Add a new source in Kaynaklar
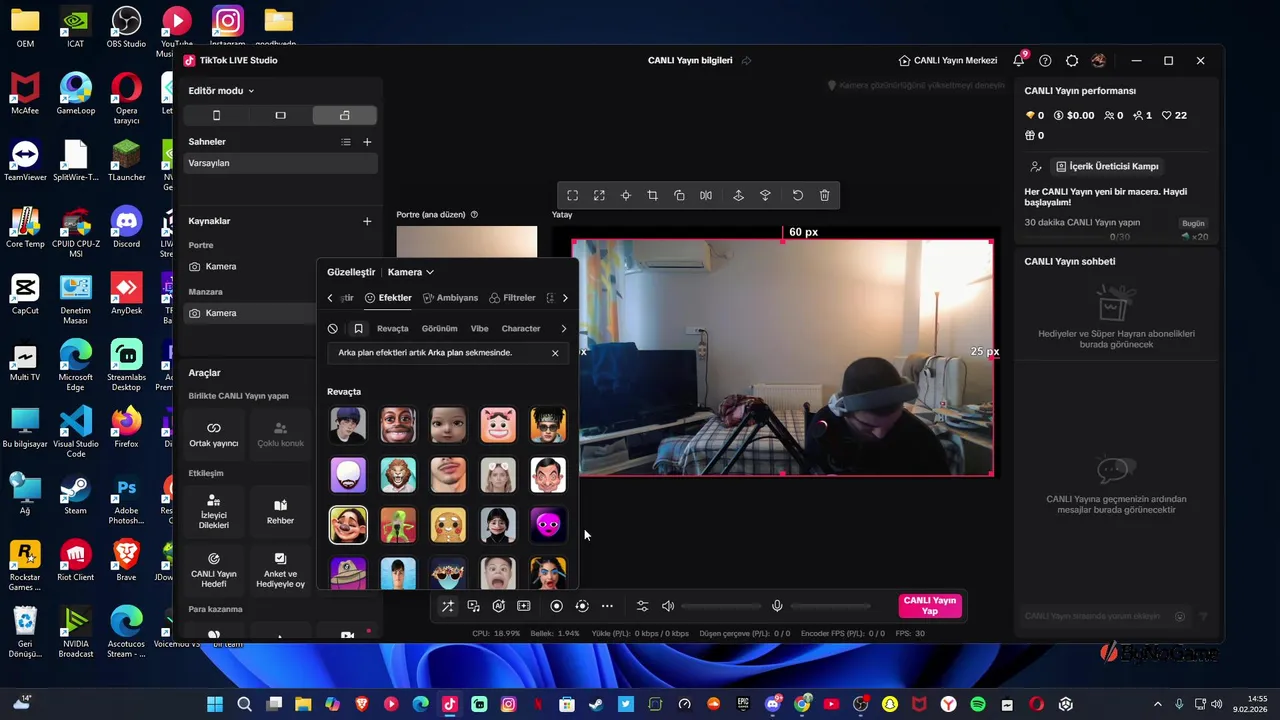 coord(367,221)
